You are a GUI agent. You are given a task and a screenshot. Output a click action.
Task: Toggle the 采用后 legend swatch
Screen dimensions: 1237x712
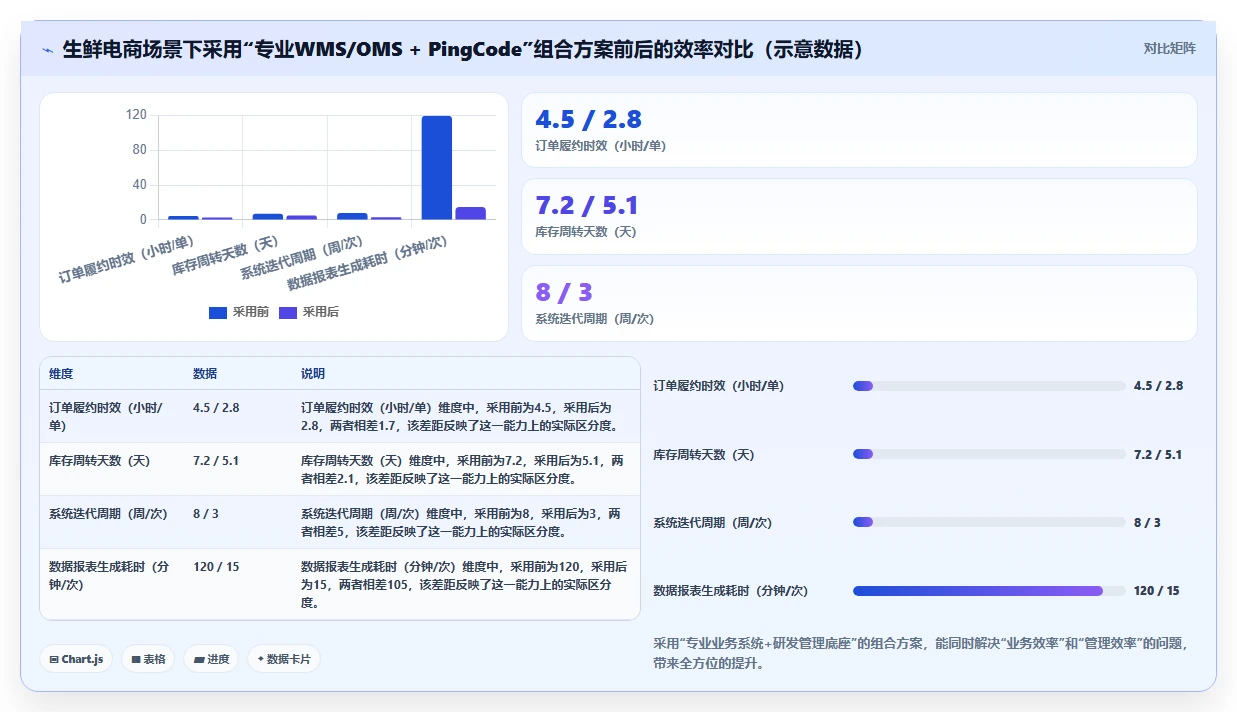(288, 312)
